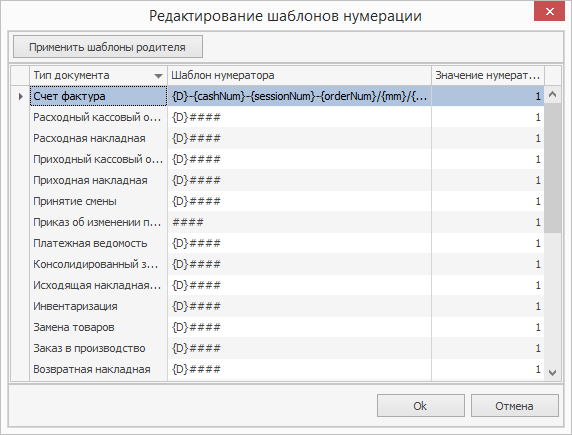Viewport: 572px width, 435px height.
Task: Click the numerator value for Инвентаризация
Action: point(488,306)
